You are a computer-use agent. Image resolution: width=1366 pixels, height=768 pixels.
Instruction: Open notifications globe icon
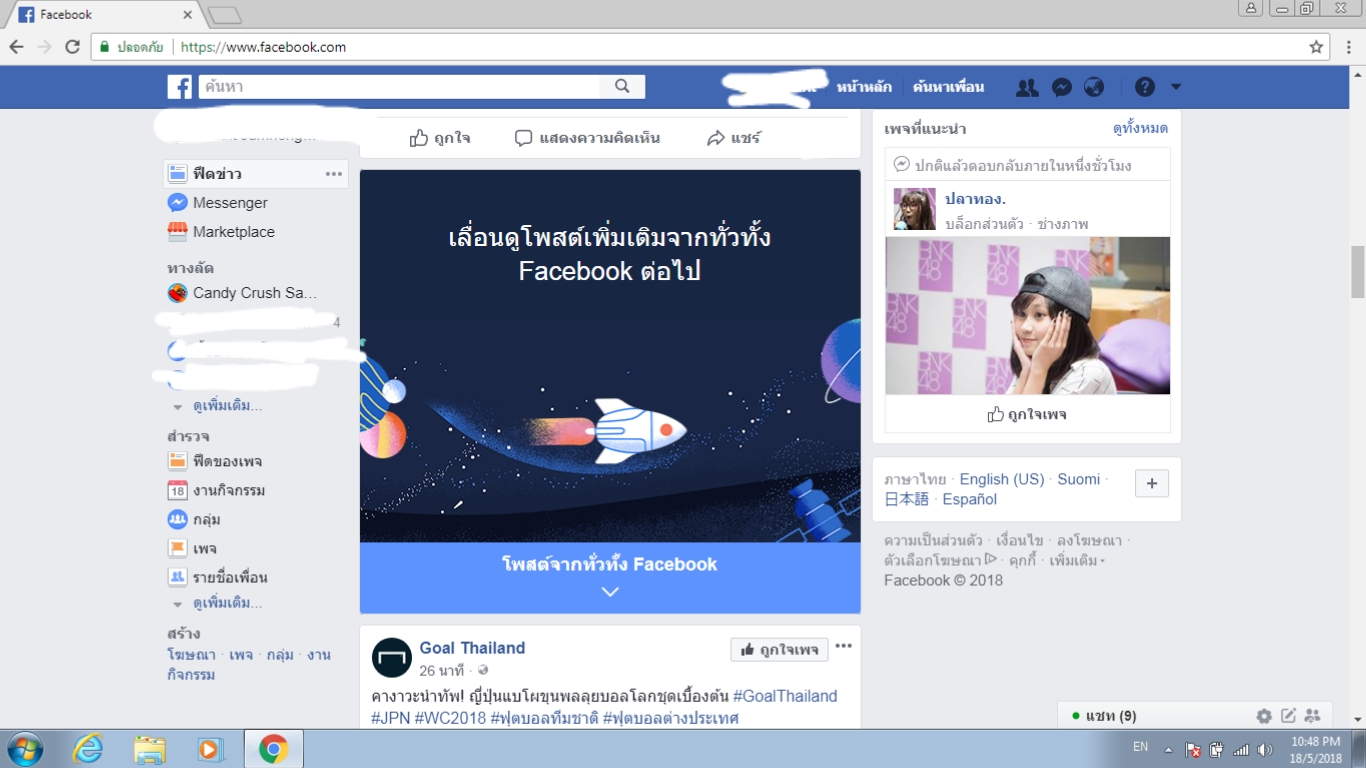(1094, 87)
